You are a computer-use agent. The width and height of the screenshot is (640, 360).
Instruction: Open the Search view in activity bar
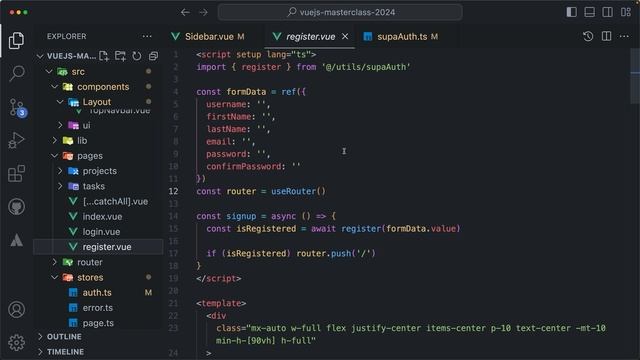click(x=16, y=73)
